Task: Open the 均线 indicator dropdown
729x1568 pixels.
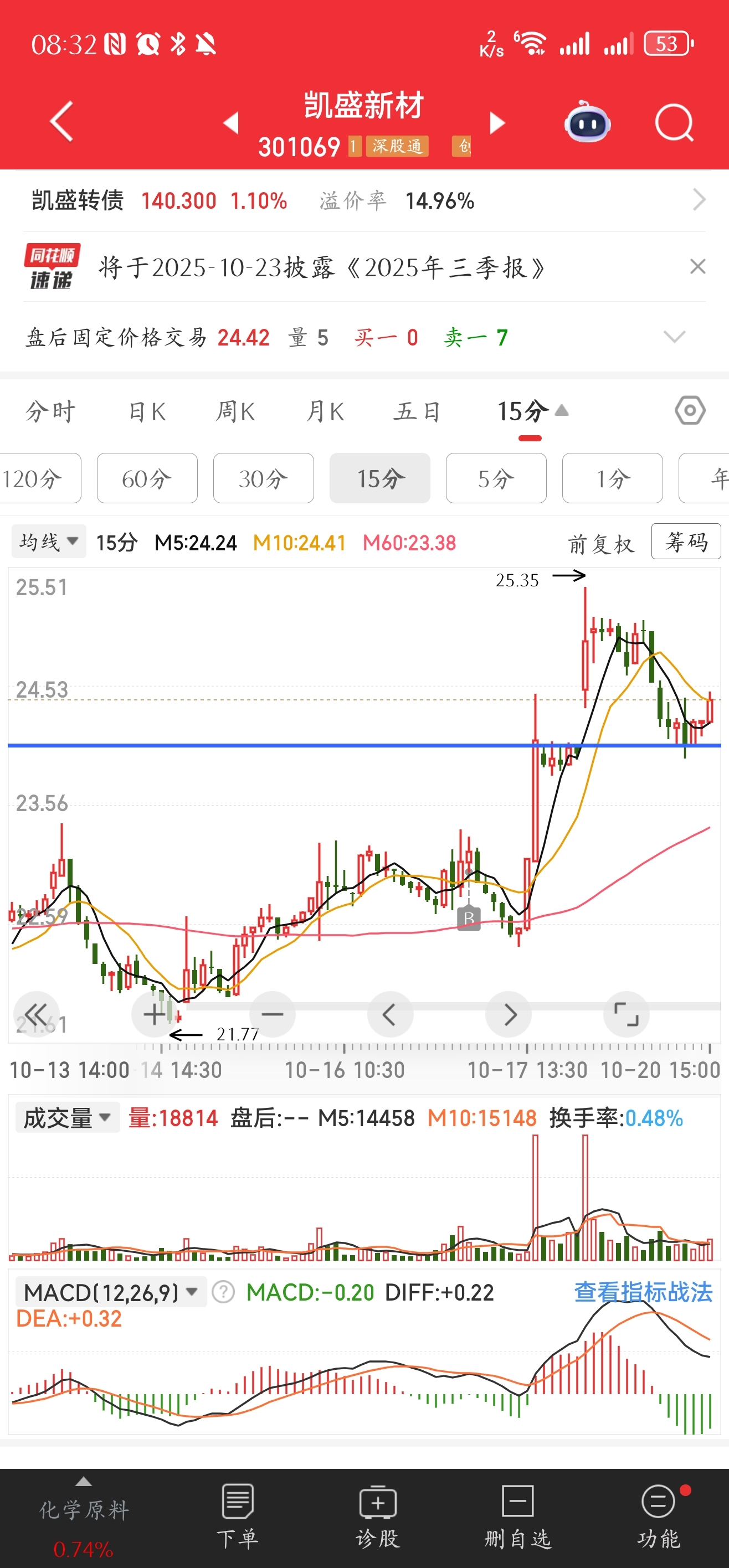Action: 49,541
